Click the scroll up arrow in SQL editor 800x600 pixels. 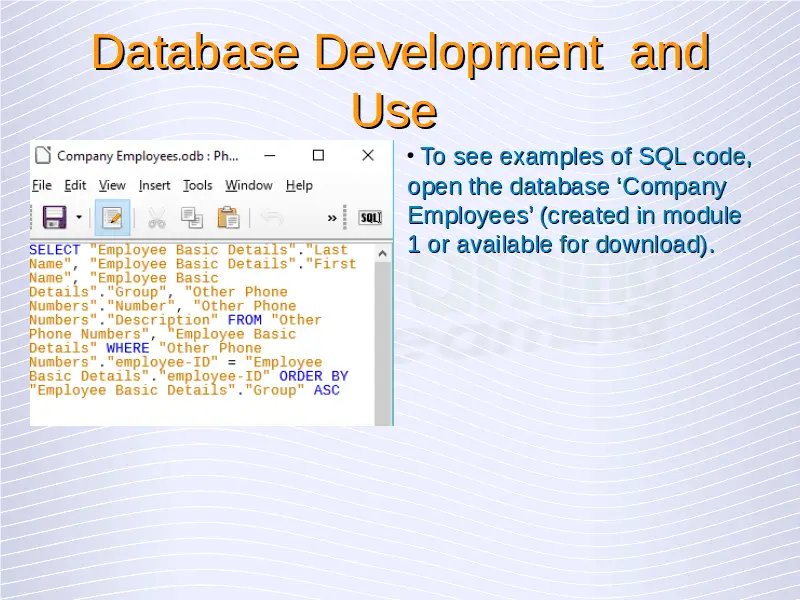click(x=383, y=254)
